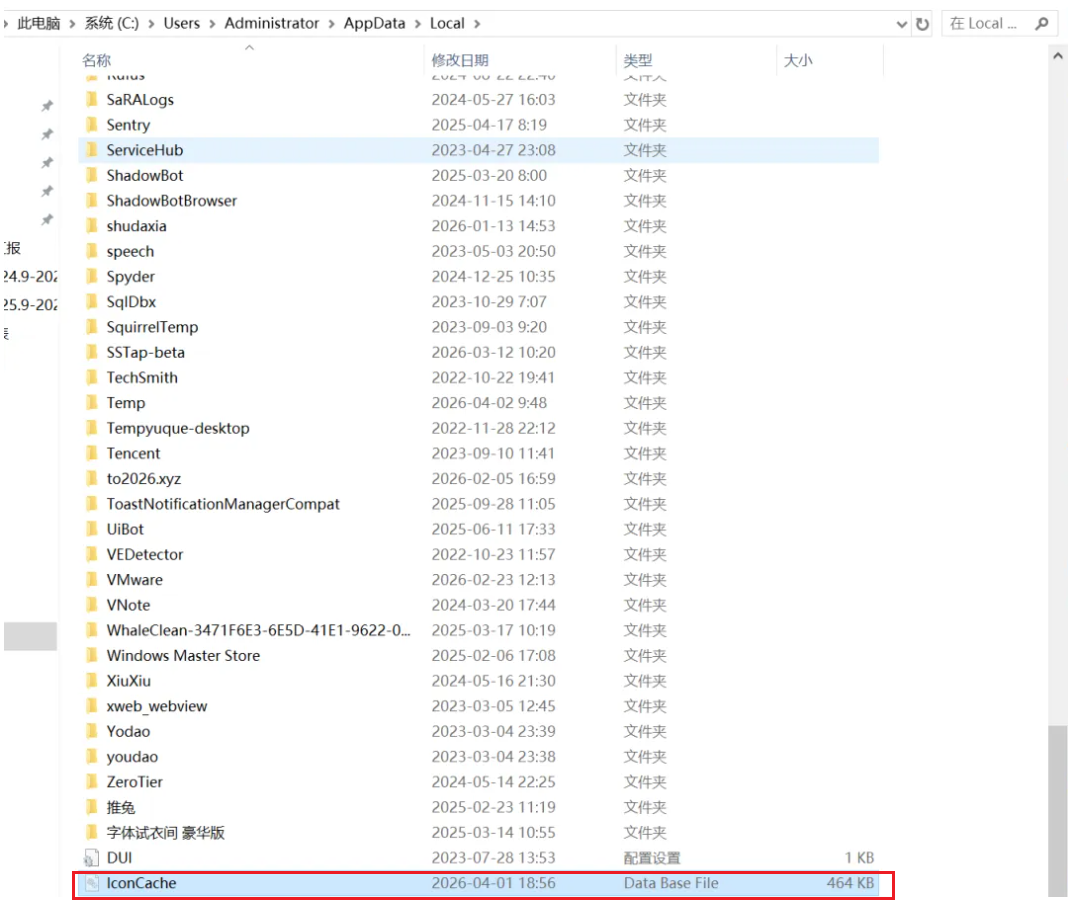Click Users in the breadcrumb path
Screen dimensions: 1068x901
coord(181,23)
